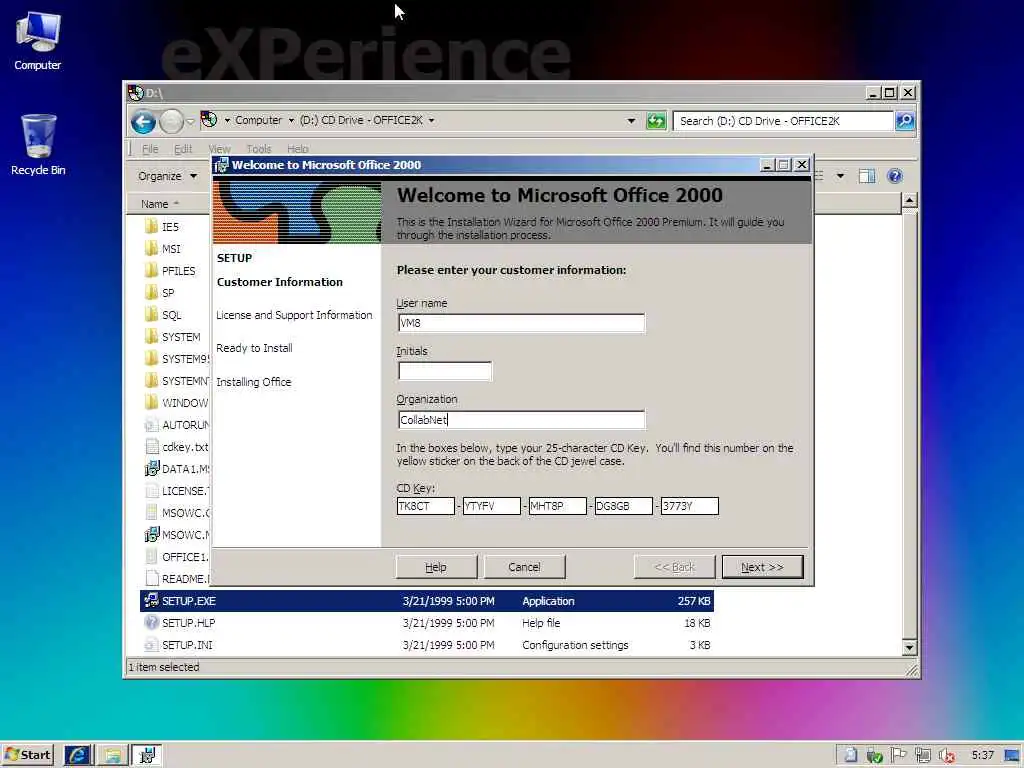Click Internet Explorer icon in taskbar

pos(78,755)
